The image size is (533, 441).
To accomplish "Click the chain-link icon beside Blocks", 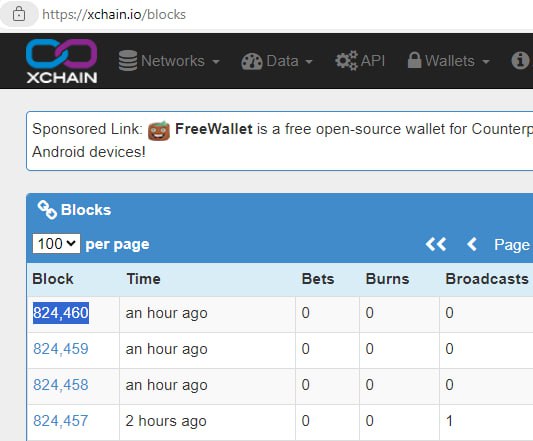I will 47,209.
